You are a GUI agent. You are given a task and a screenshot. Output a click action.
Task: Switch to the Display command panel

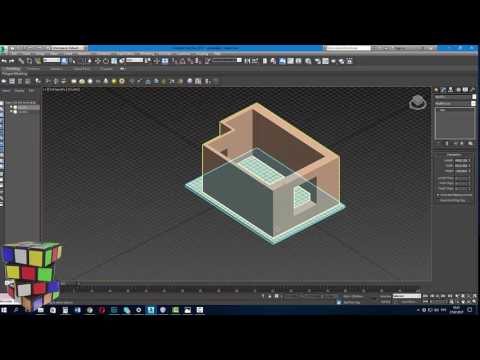click(465, 90)
